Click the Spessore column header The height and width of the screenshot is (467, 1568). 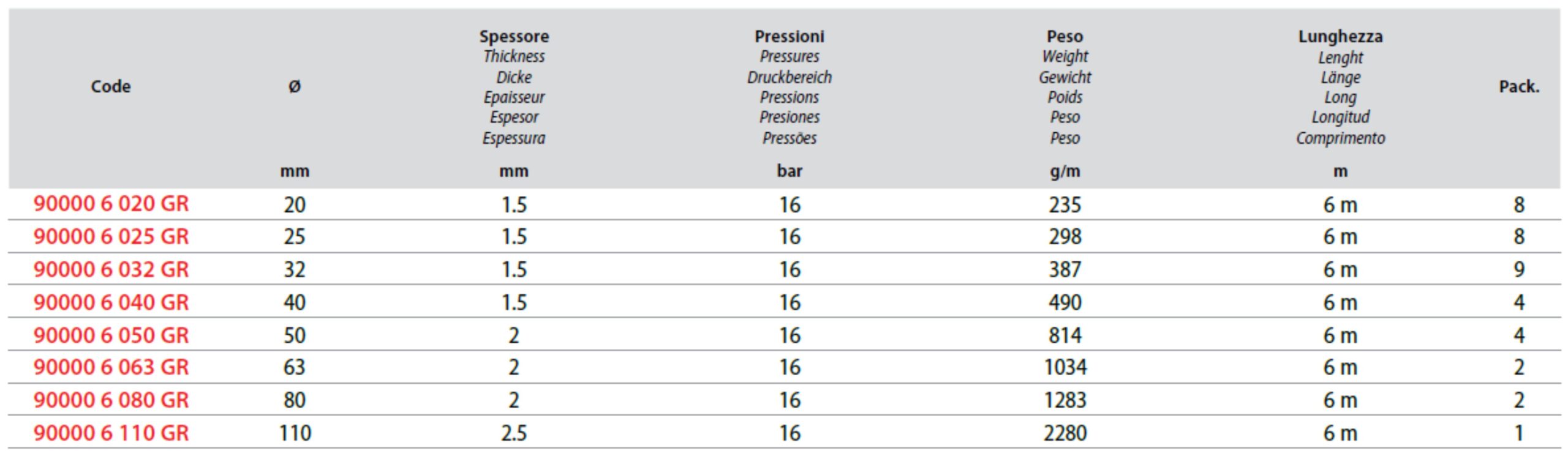click(514, 36)
